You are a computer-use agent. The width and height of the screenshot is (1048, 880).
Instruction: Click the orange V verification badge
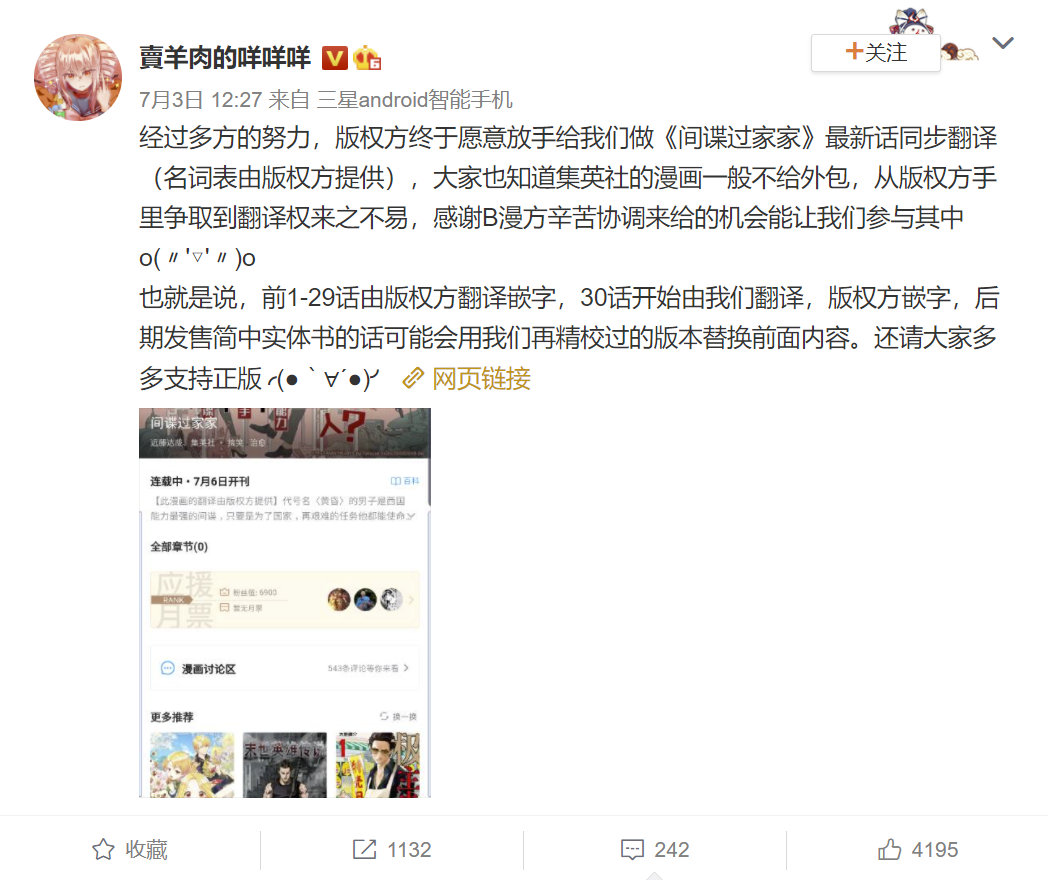tap(334, 58)
